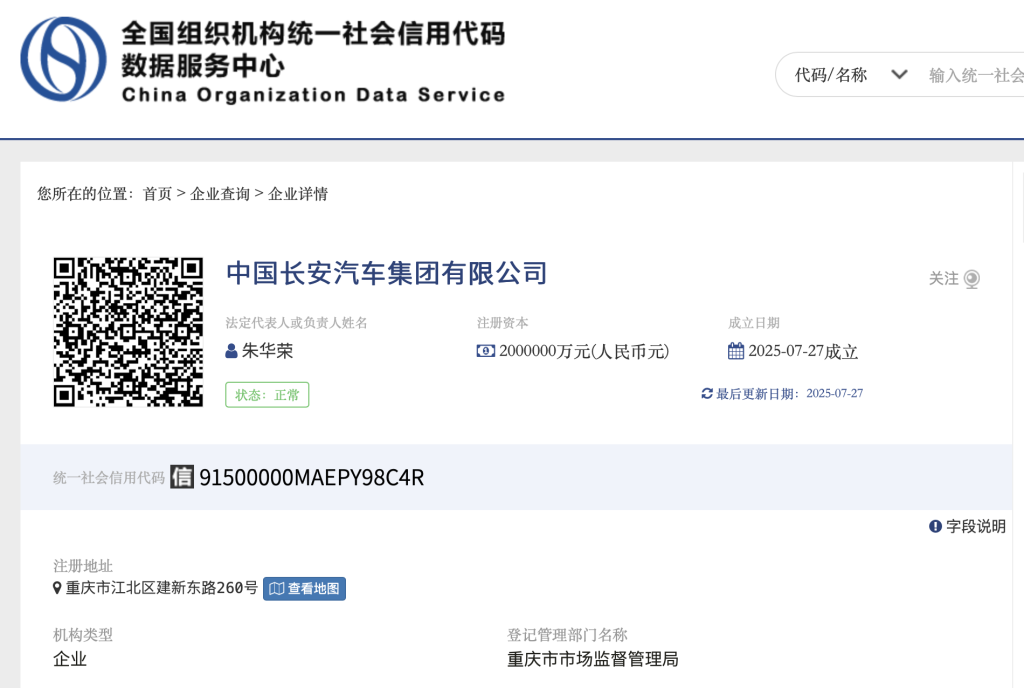Expand the search dropdown chevron arrow
1024x688 pixels.
898,75
